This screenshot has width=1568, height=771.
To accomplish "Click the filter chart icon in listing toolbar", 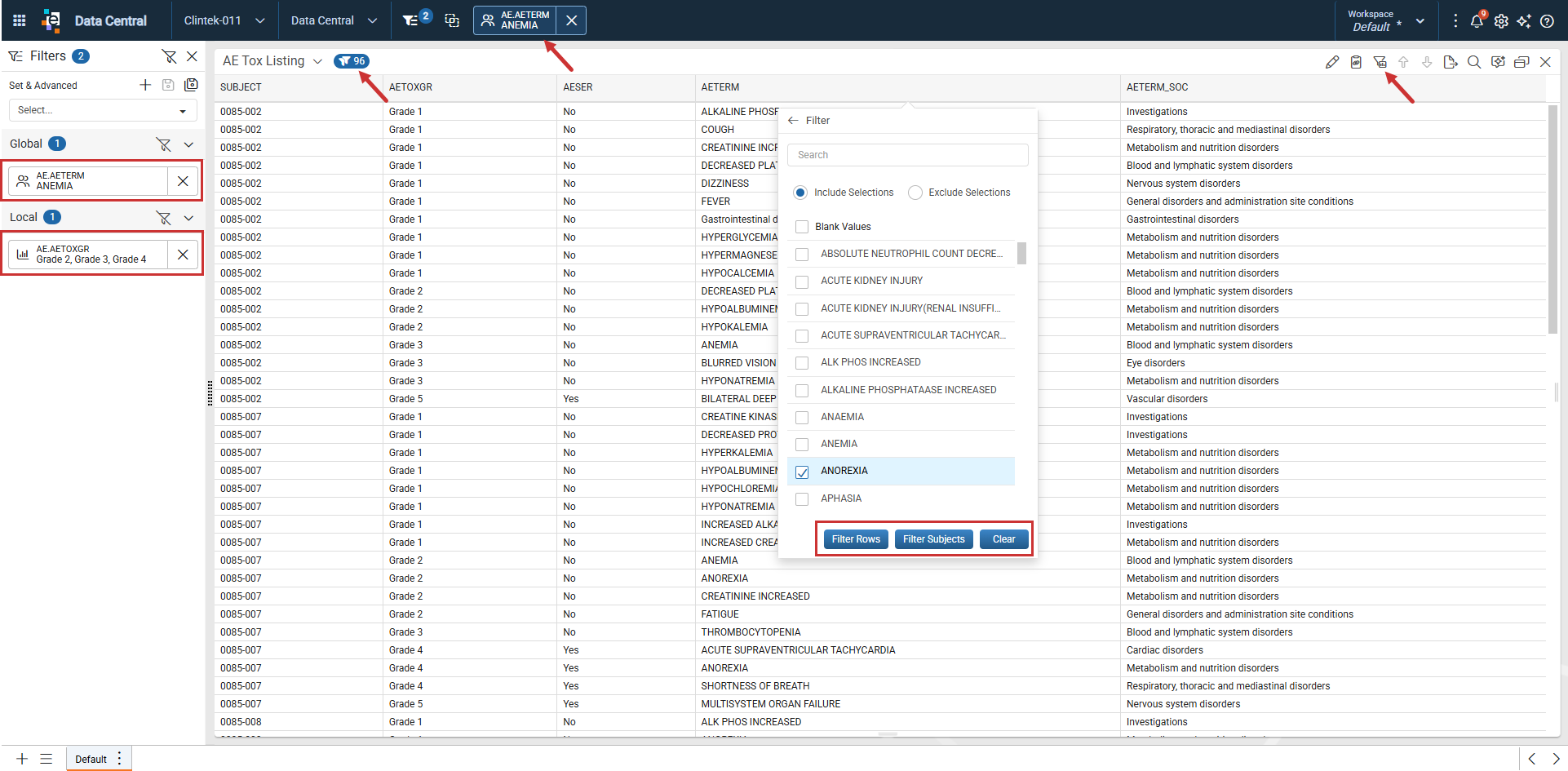I will [1380, 62].
